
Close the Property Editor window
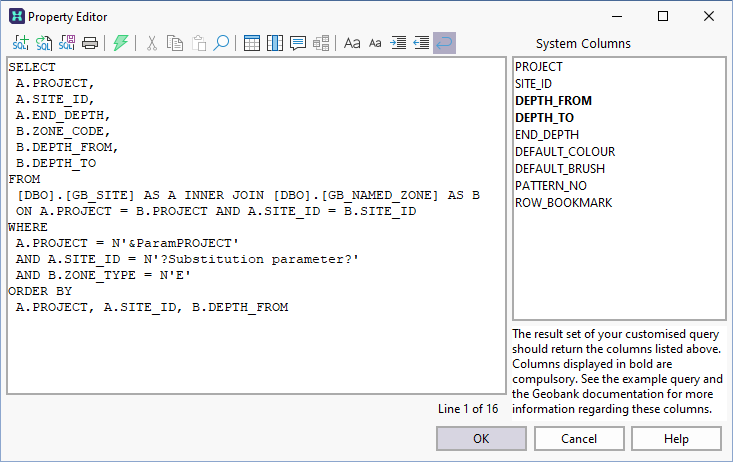click(709, 16)
